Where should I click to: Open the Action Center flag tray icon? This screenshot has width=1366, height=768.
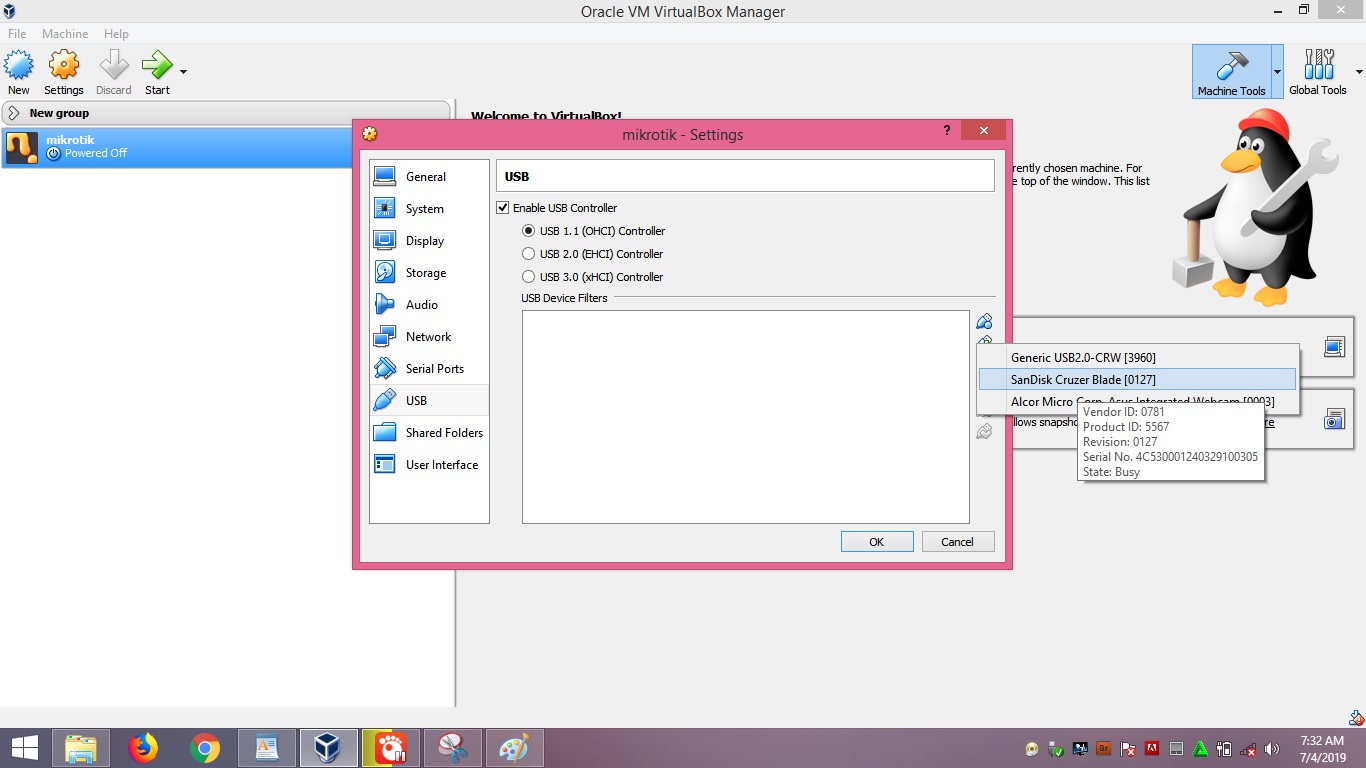(x=1128, y=749)
